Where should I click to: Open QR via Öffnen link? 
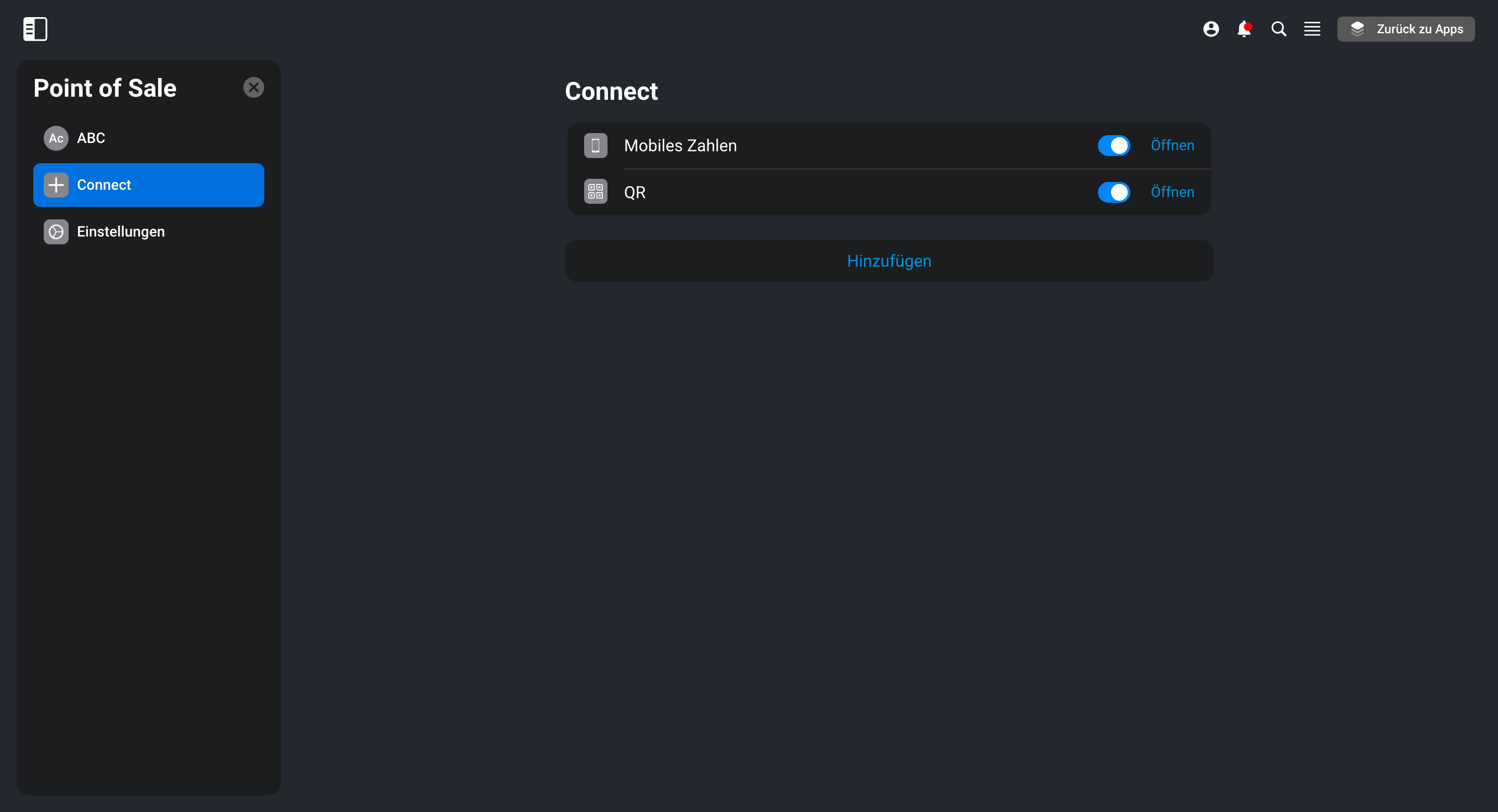click(1172, 192)
